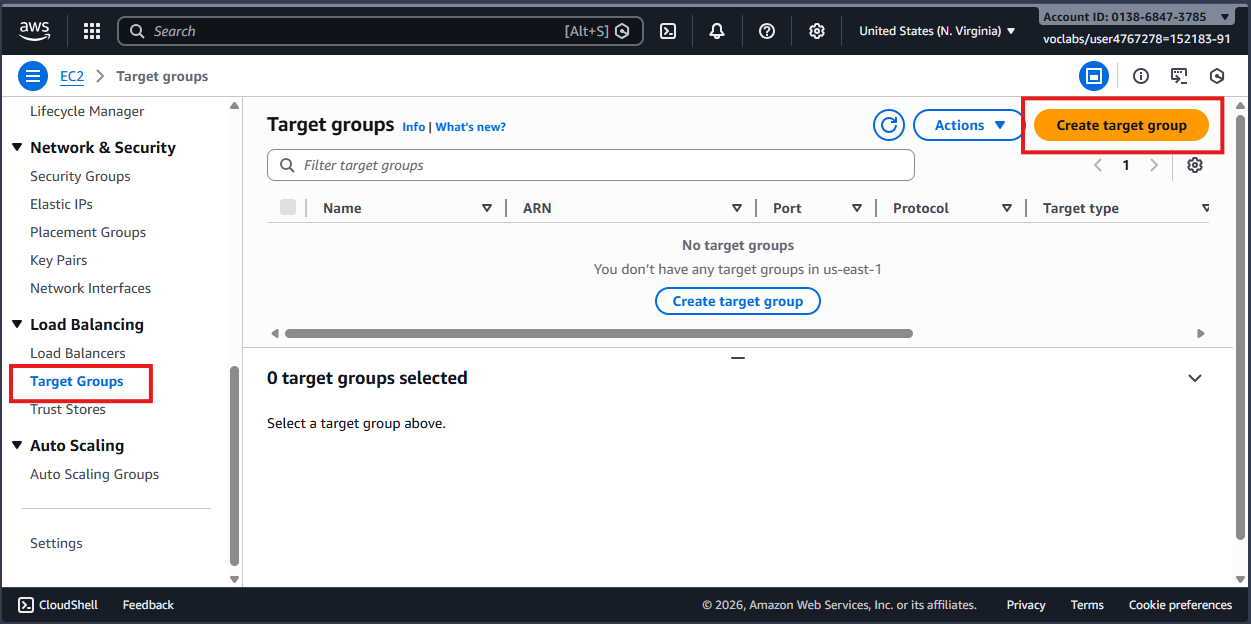Open Load Balancers in the sidebar
Image resolution: width=1251 pixels, height=624 pixels.
78,353
